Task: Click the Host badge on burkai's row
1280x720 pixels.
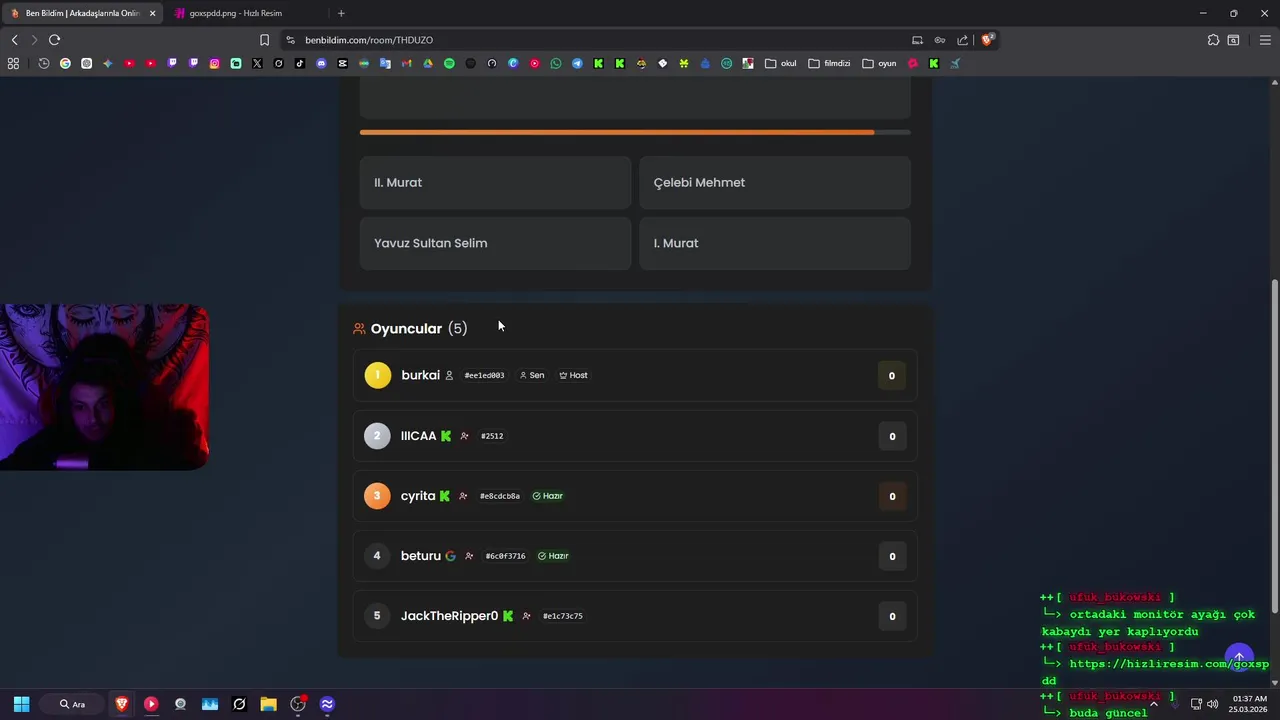Action: click(x=573, y=375)
